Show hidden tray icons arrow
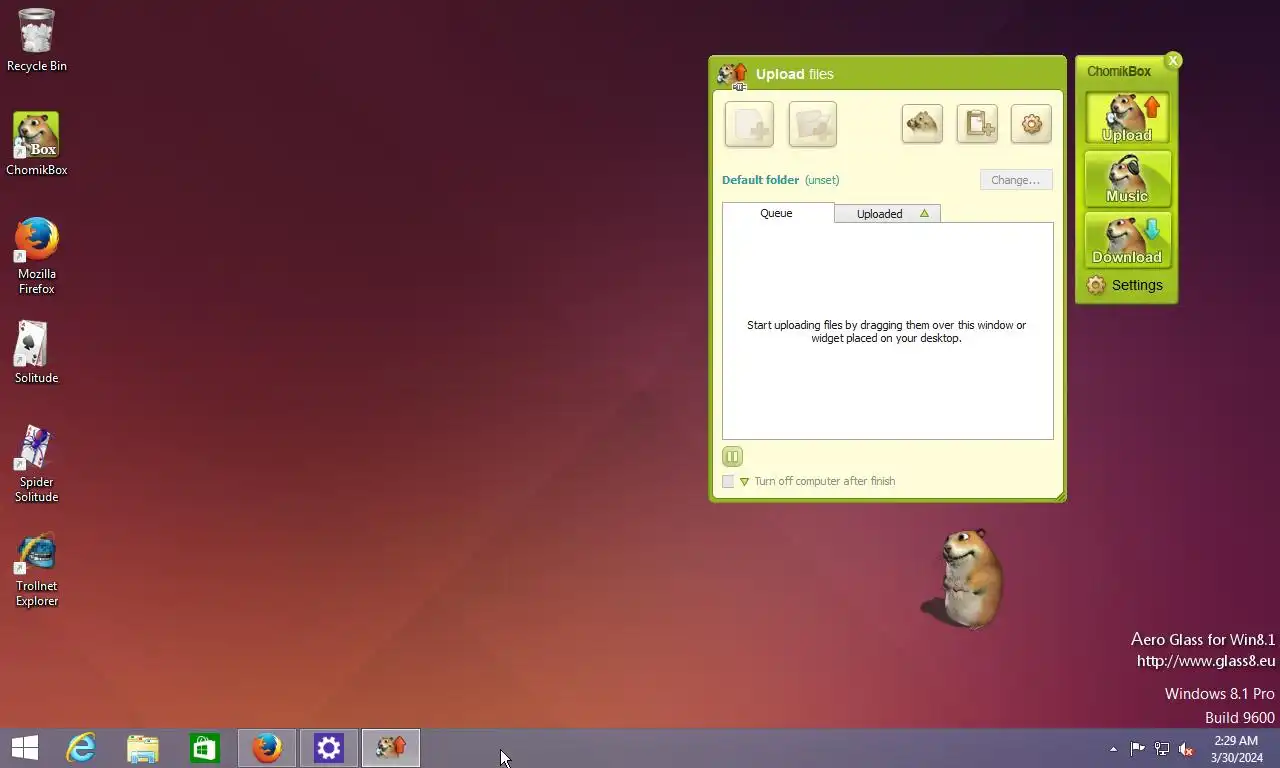This screenshot has height=768, width=1280. click(x=1113, y=749)
